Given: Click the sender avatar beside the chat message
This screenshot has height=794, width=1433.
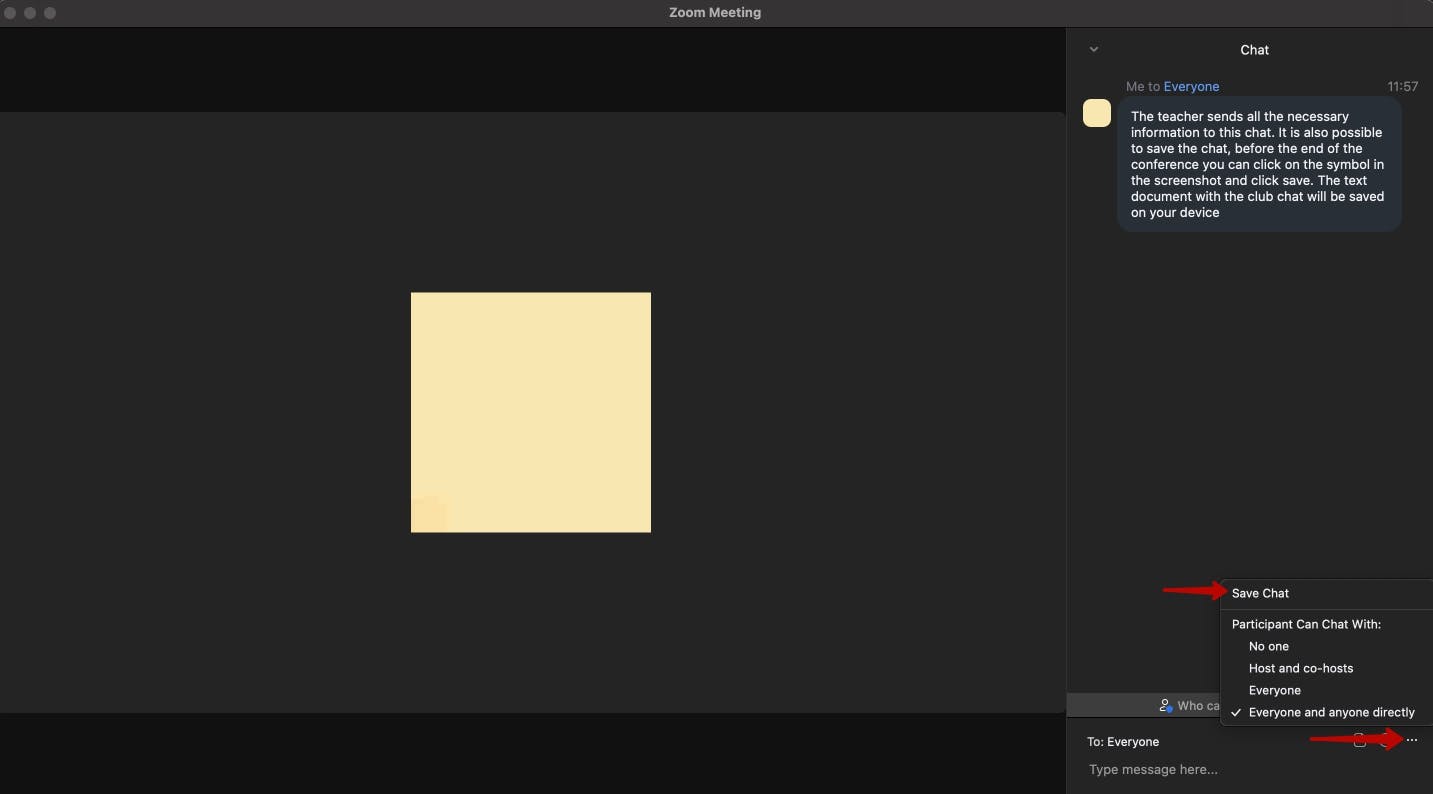Looking at the screenshot, I should tap(1097, 113).
